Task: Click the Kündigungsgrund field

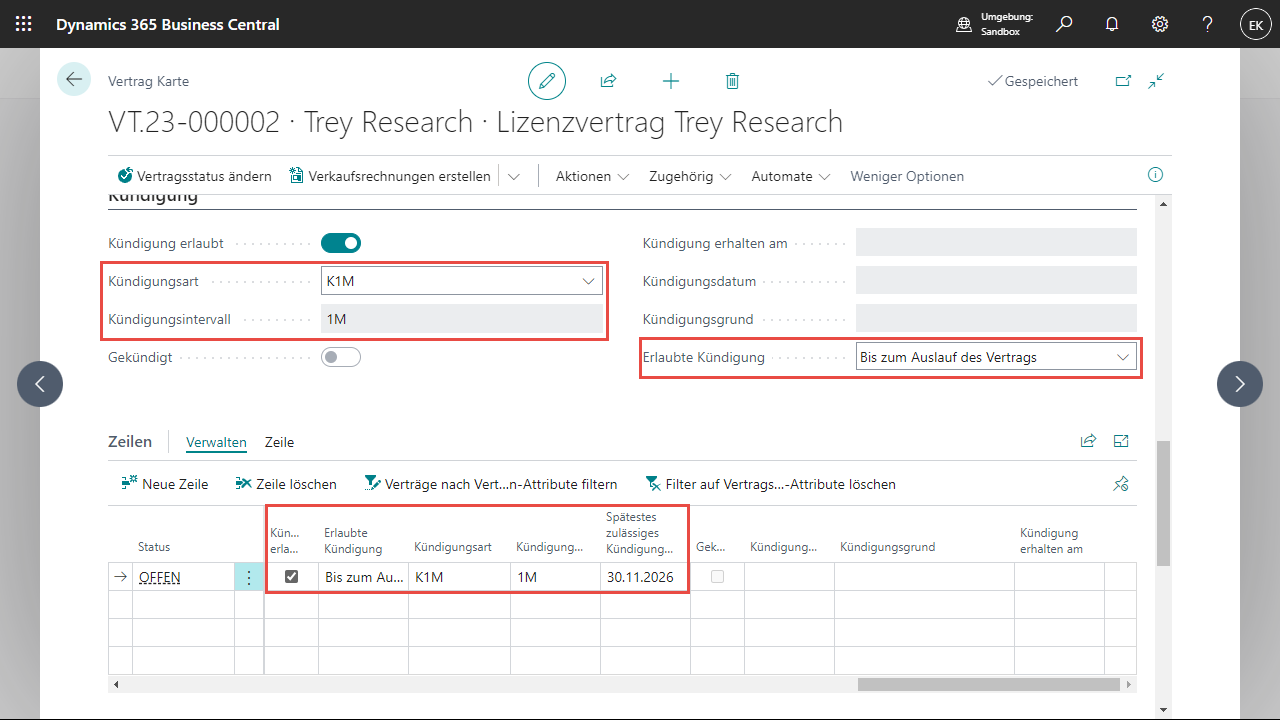Action: (996, 319)
